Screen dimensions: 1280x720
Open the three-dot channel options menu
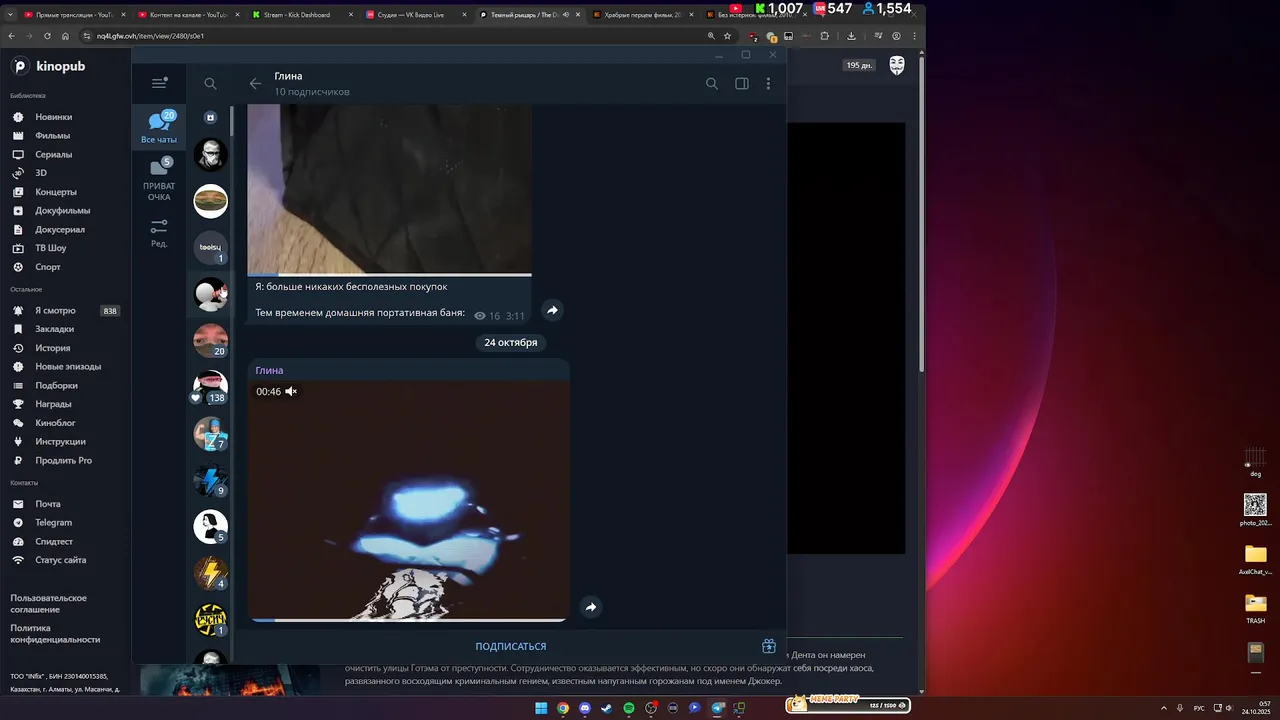coord(768,84)
